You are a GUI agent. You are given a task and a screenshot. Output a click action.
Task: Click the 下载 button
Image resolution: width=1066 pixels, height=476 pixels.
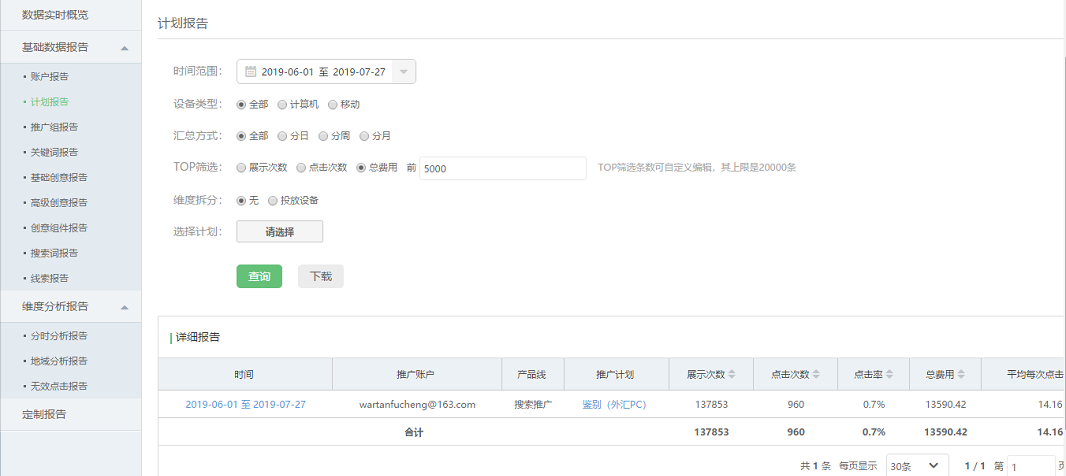[321, 277]
